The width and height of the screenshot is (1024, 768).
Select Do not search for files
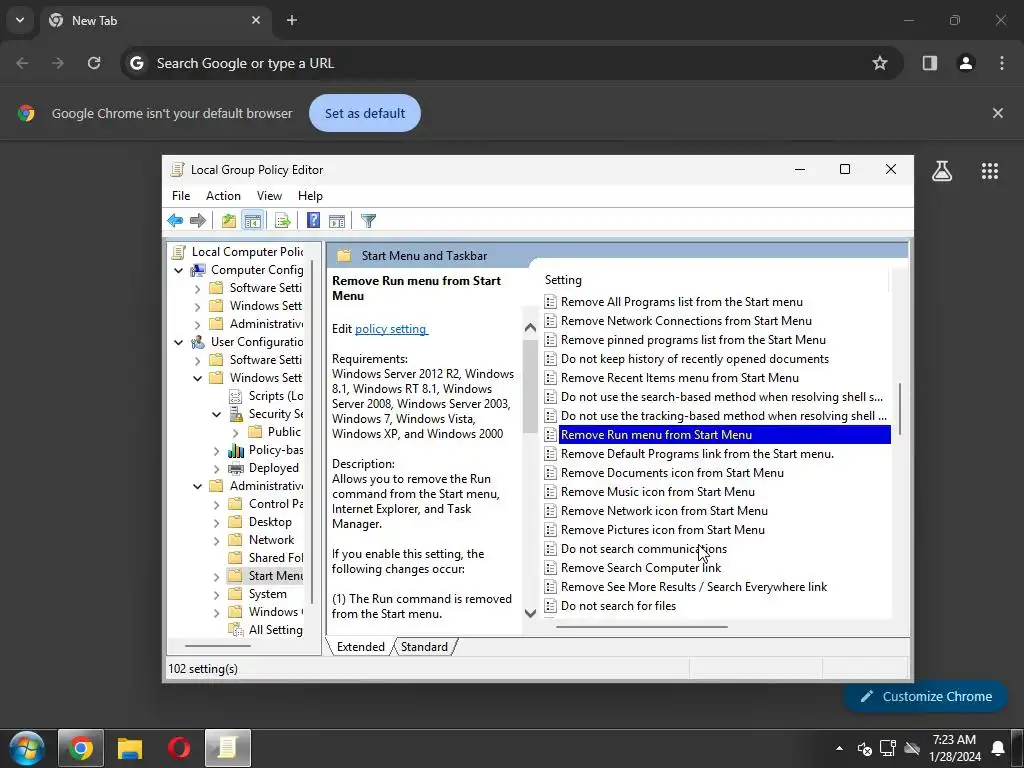(618, 605)
